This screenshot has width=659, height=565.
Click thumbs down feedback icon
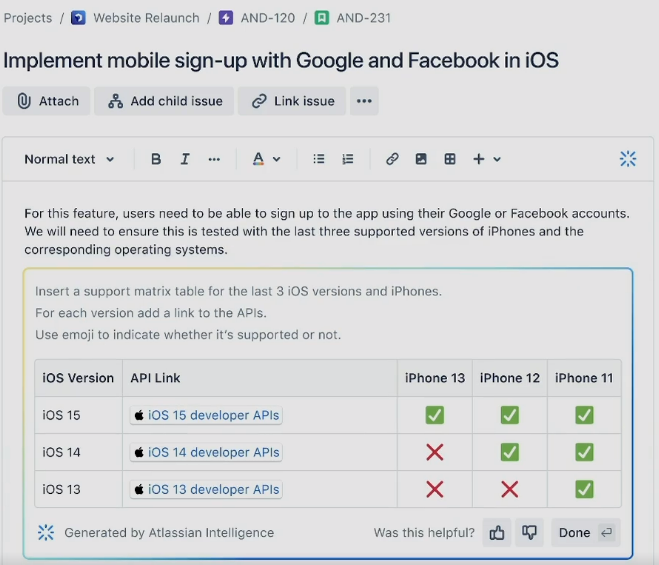click(x=529, y=533)
